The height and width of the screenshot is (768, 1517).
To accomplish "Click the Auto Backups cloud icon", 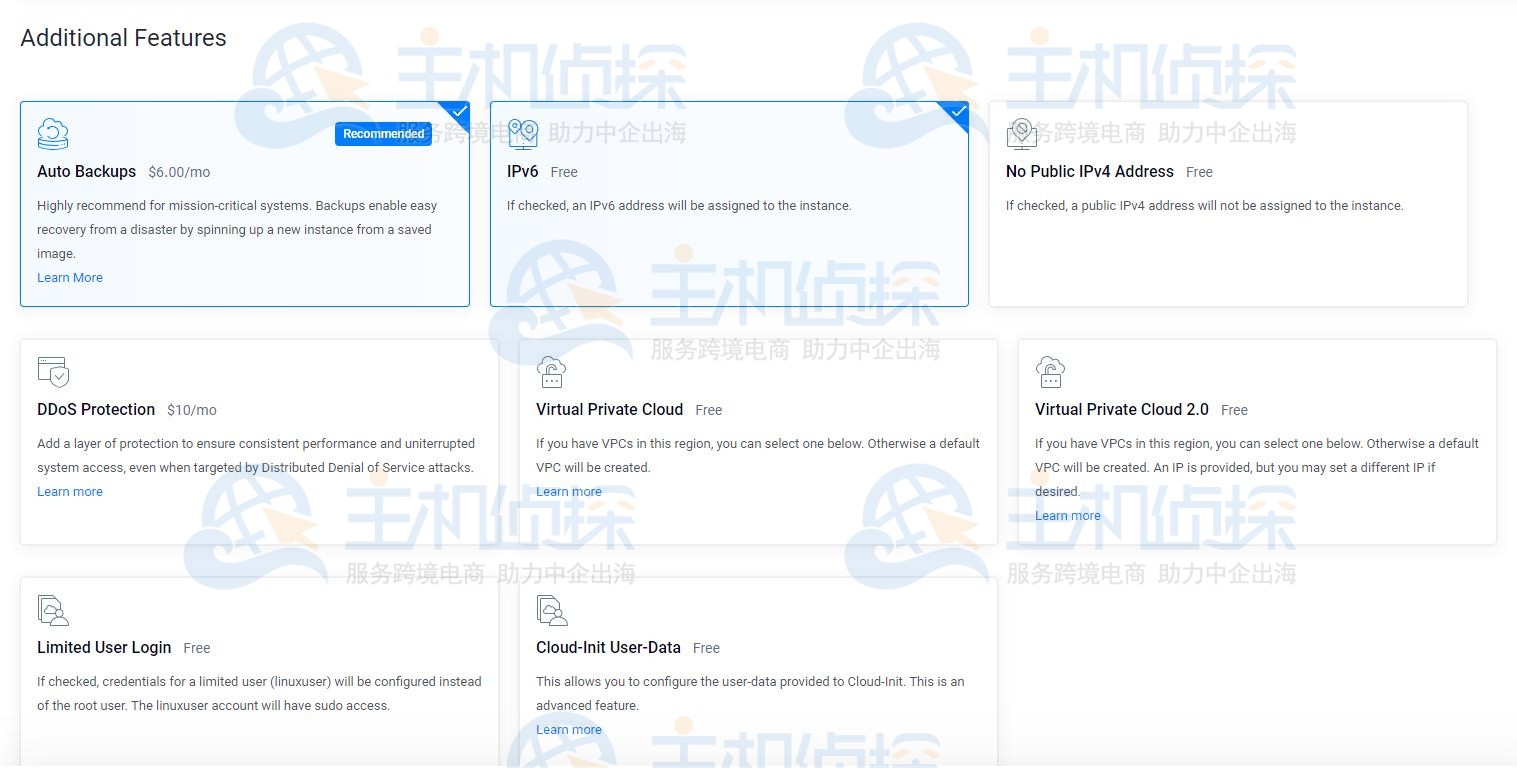I will 52,133.
